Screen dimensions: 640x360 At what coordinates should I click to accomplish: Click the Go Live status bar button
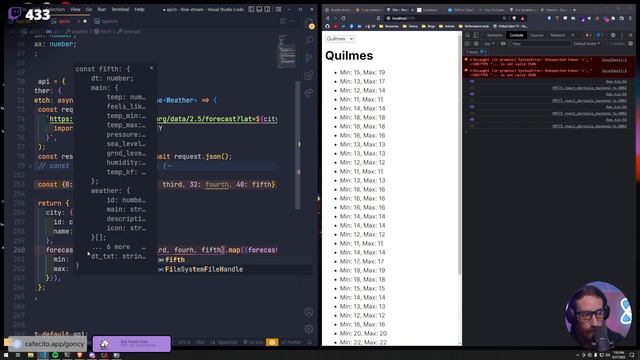253,342
